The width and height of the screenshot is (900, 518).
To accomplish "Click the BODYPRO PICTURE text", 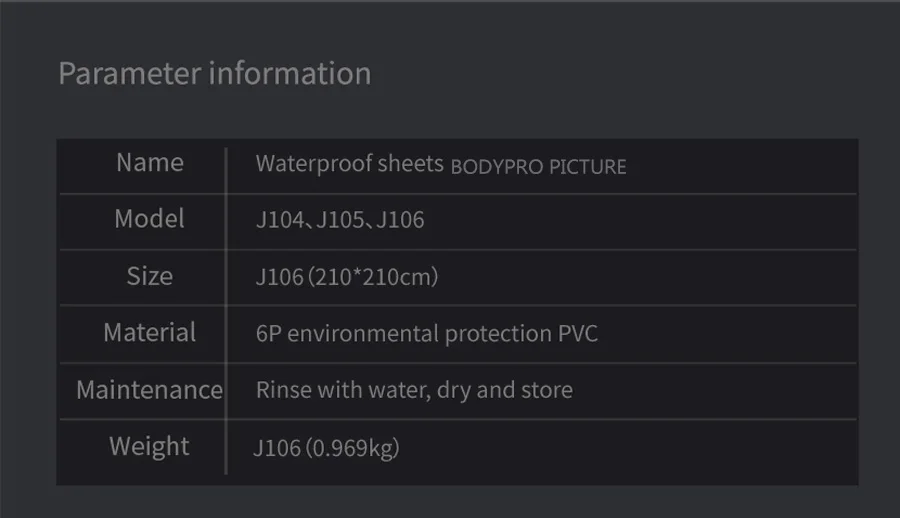I will point(538,167).
